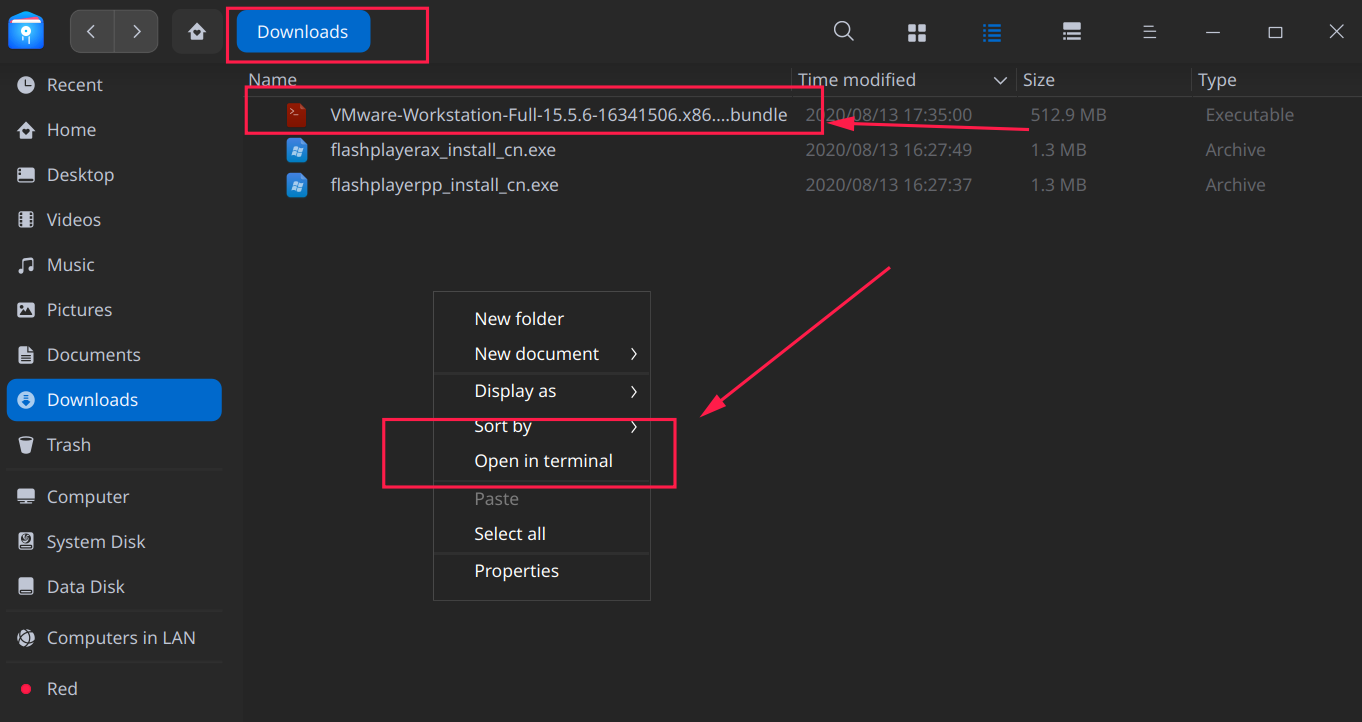Image resolution: width=1362 pixels, height=722 pixels.
Task: Choose Select all from the context menu
Action: pyautogui.click(x=510, y=533)
